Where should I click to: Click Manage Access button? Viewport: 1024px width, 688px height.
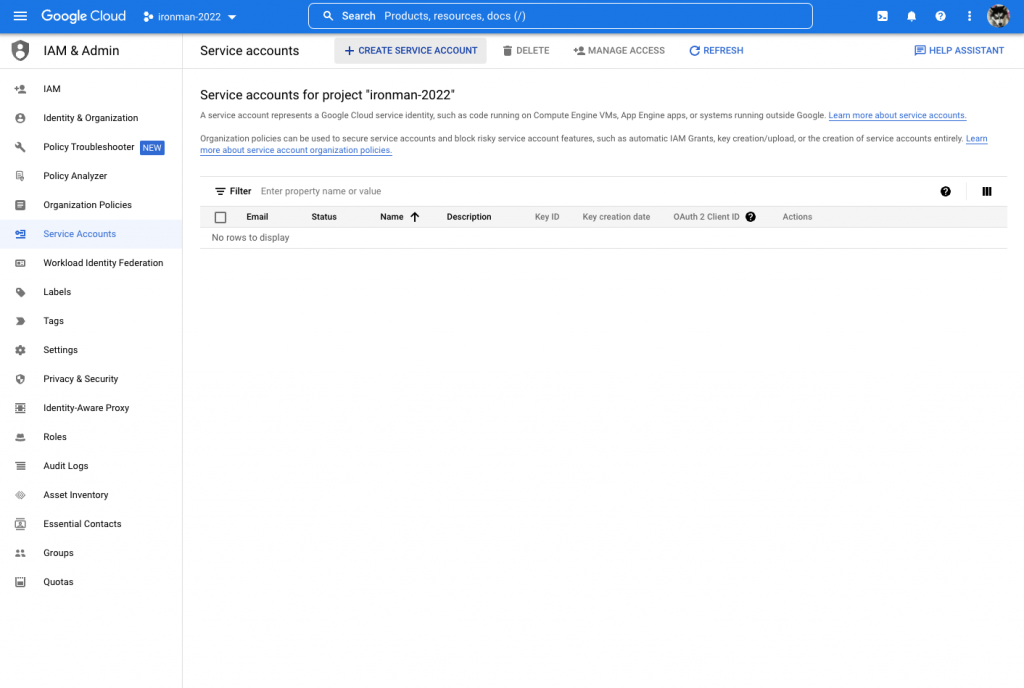618,50
